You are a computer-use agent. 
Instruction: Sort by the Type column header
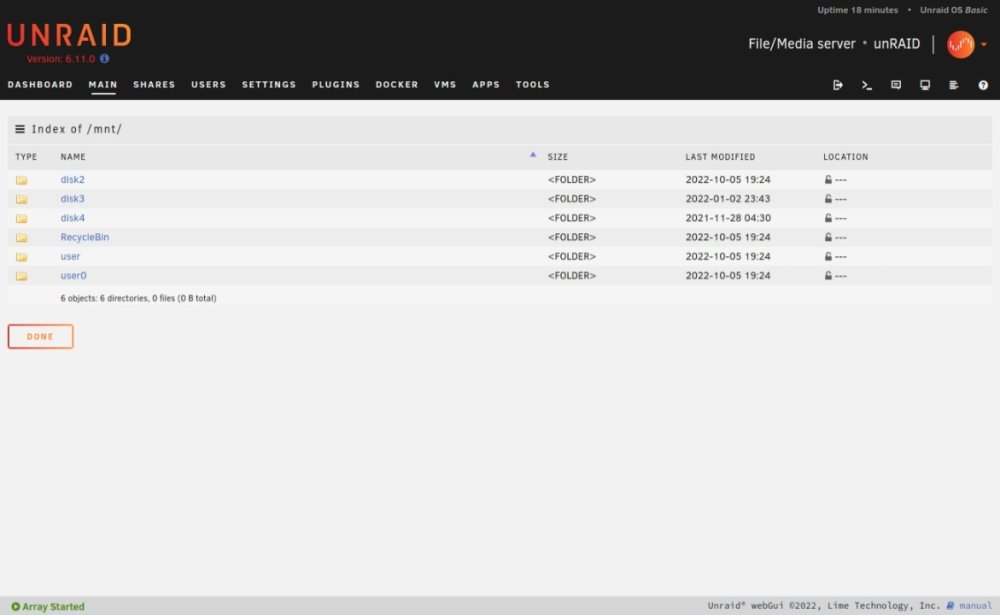tap(26, 156)
